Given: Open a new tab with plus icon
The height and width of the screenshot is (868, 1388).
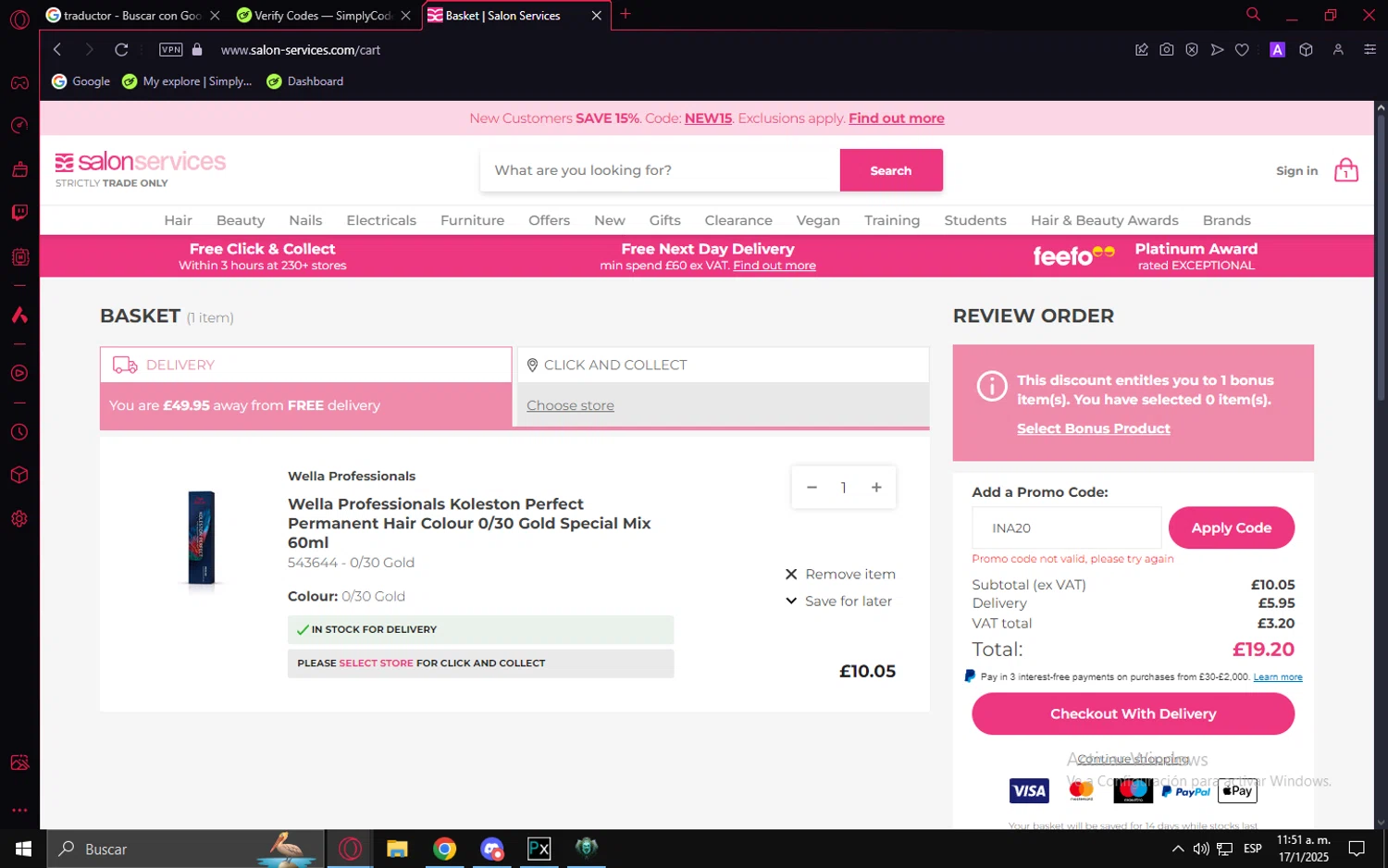Looking at the screenshot, I should pyautogui.click(x=626, y=14).
